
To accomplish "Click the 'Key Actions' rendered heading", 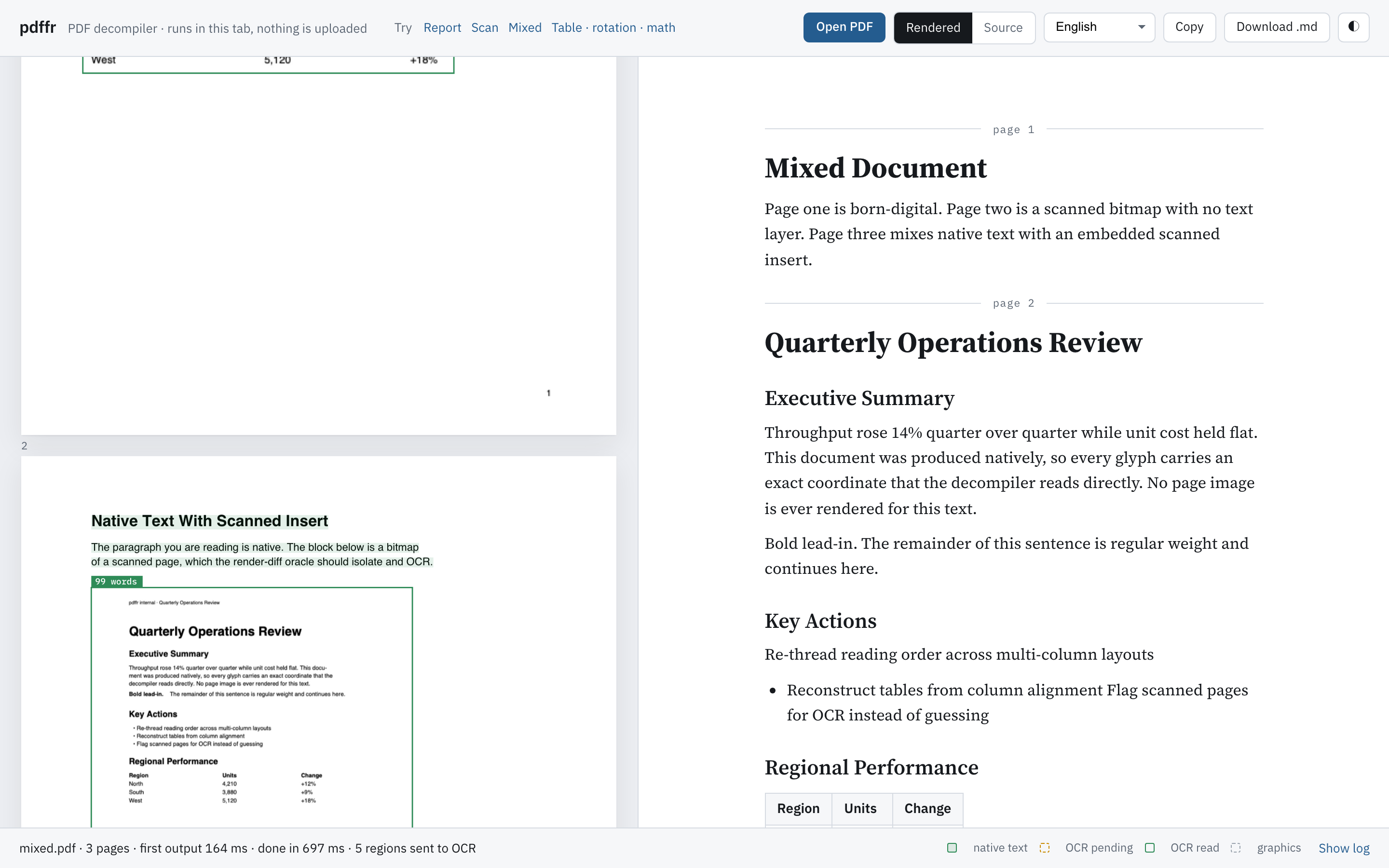I will tap(820, 621).
